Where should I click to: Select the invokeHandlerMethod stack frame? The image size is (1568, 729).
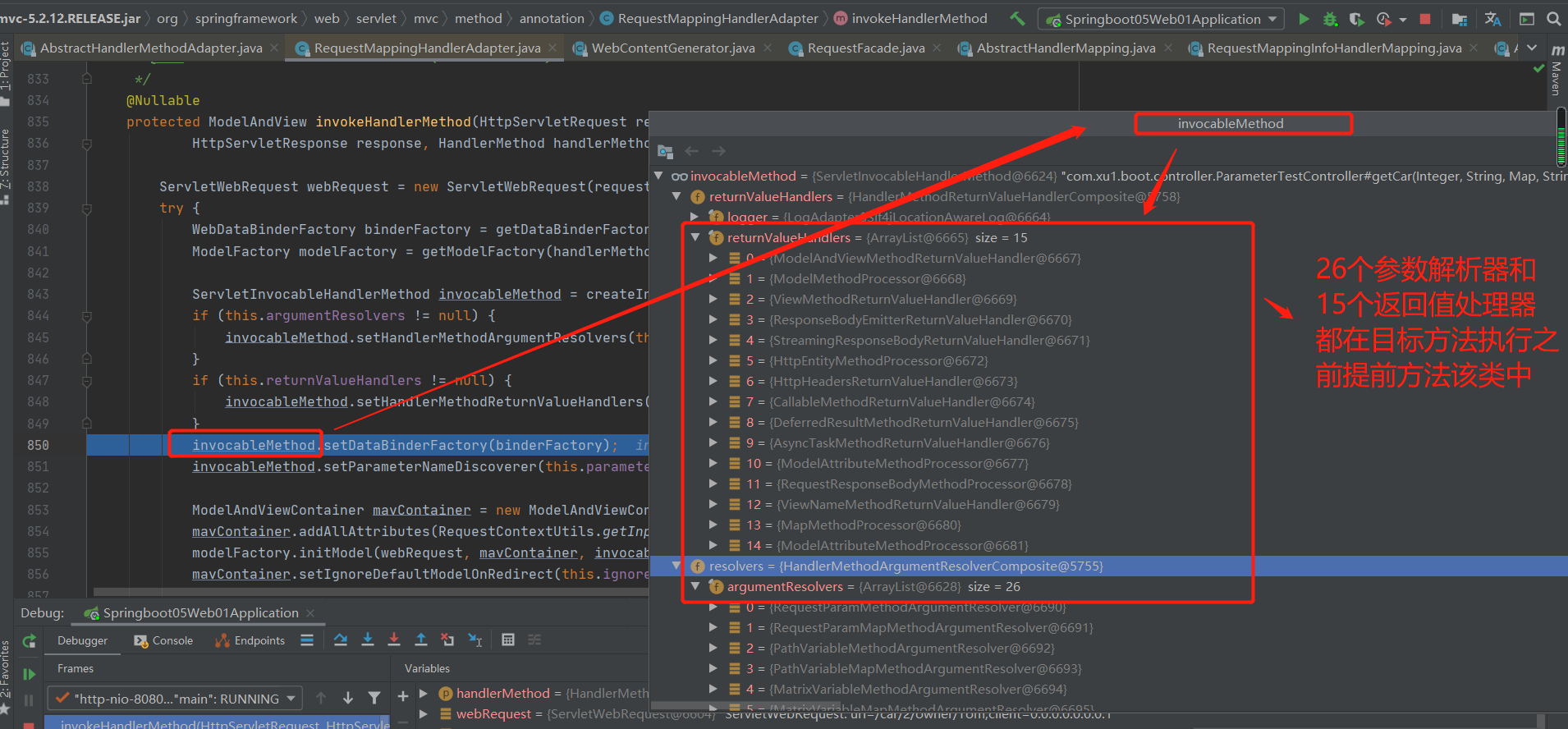tap(218, 723)
